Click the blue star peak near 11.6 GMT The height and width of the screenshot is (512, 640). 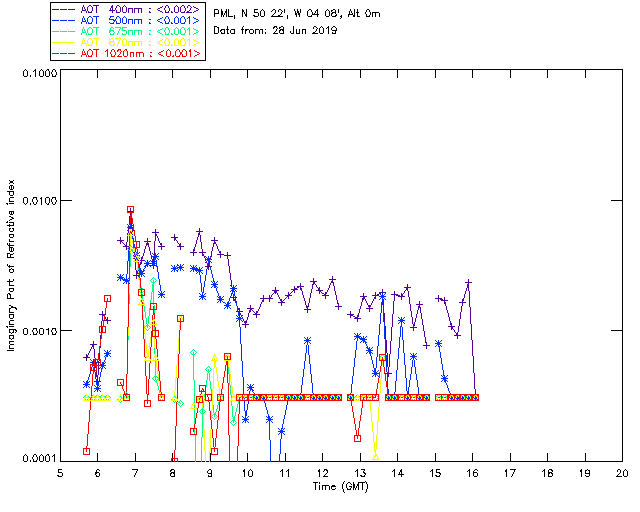[307, 341]
